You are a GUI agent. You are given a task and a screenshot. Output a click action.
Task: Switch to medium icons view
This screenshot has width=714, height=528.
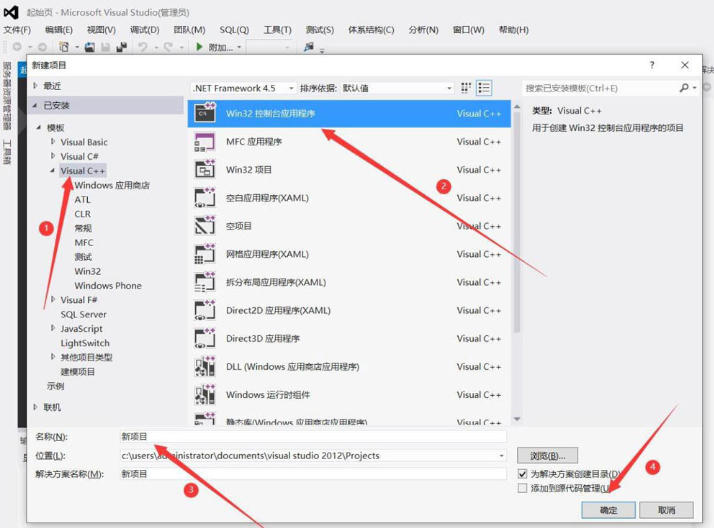[x=466, y=88]
